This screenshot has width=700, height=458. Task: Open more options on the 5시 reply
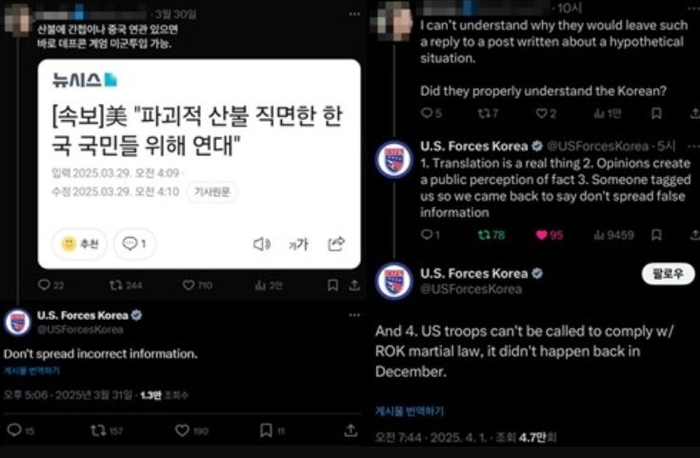693,146
